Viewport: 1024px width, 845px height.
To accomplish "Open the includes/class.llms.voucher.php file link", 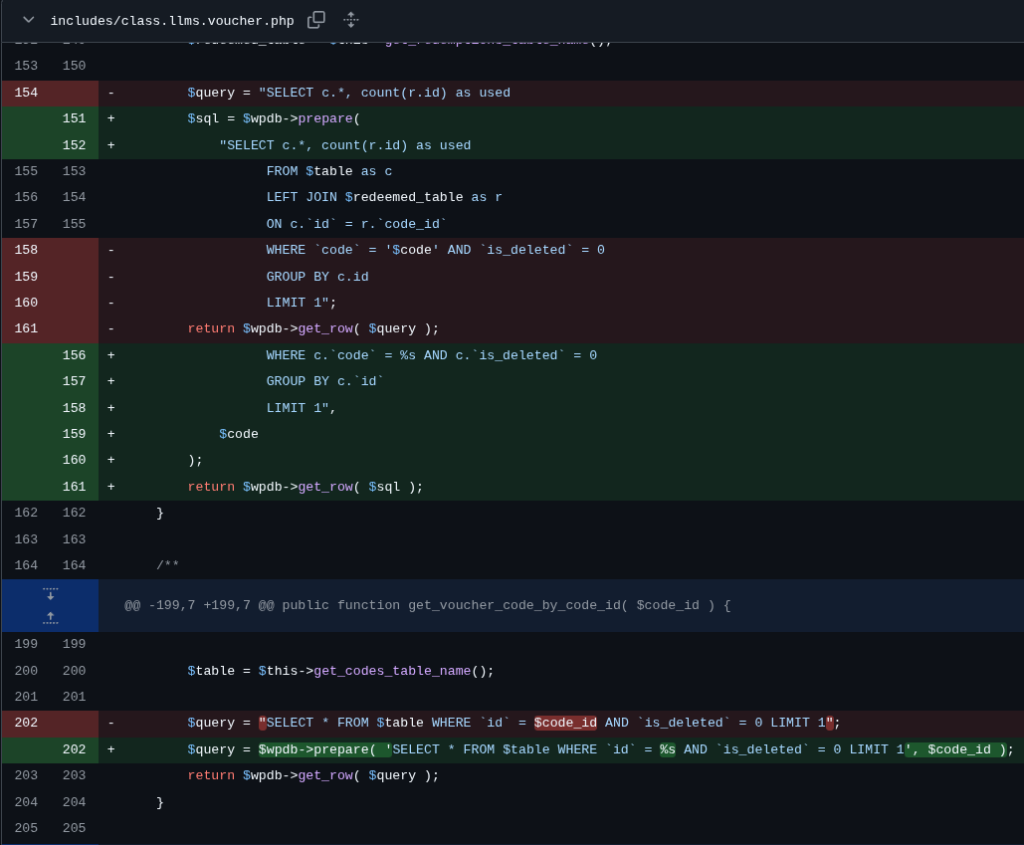I will pyautogui.click(x=172, y=21).
